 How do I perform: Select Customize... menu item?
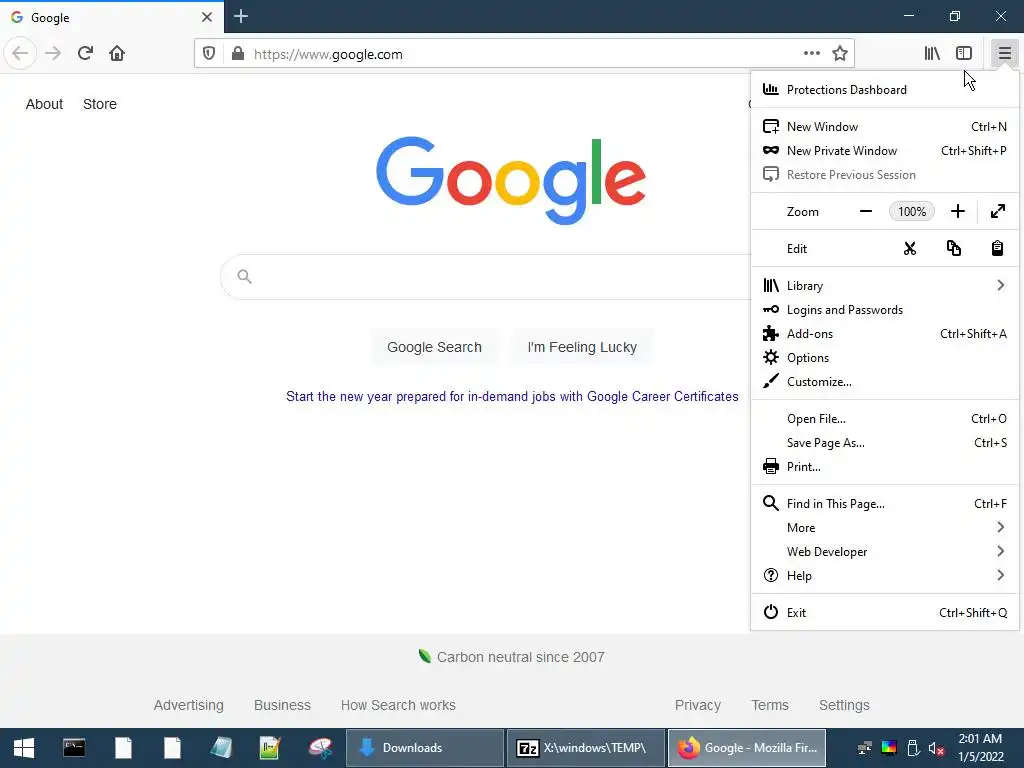tap(885, 382)
